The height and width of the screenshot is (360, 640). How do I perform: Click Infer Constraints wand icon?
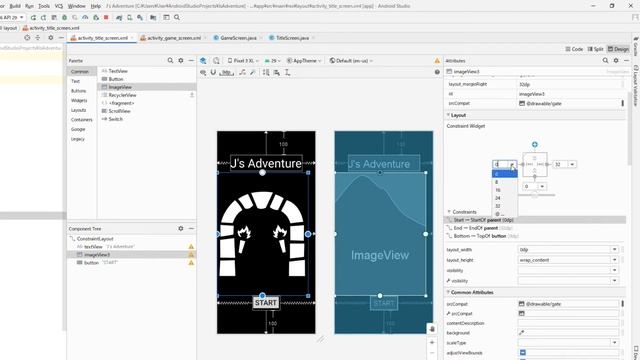point(253,72)
